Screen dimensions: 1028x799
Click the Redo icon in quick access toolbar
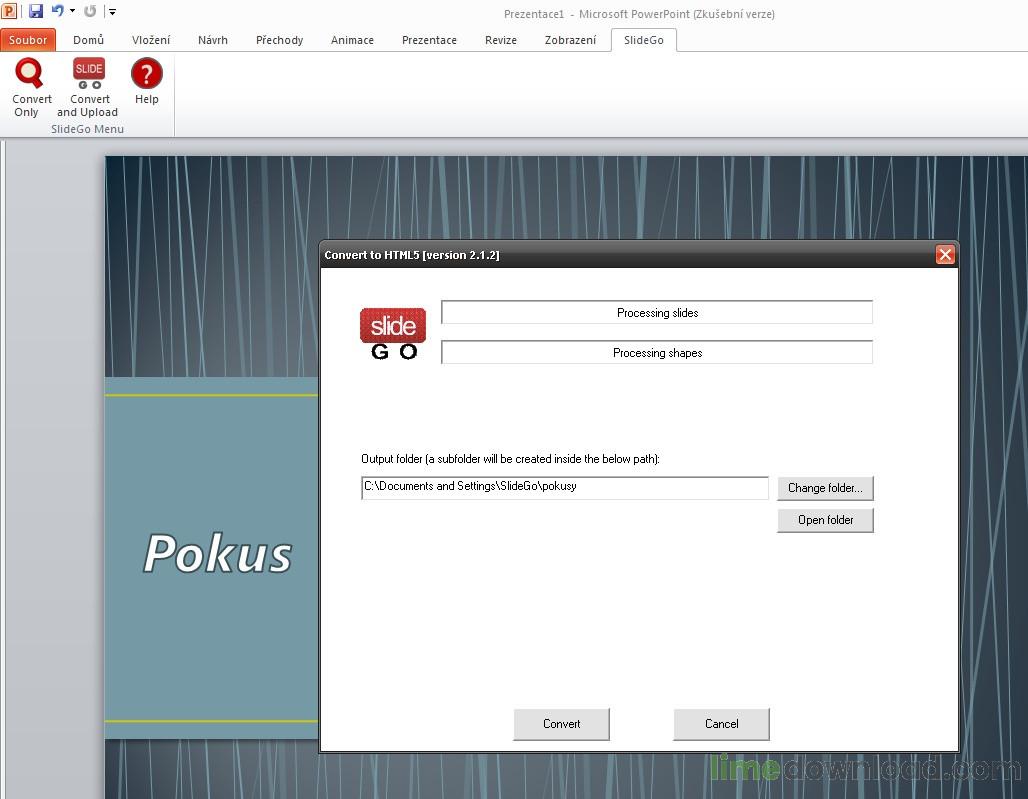click(90, 11)
